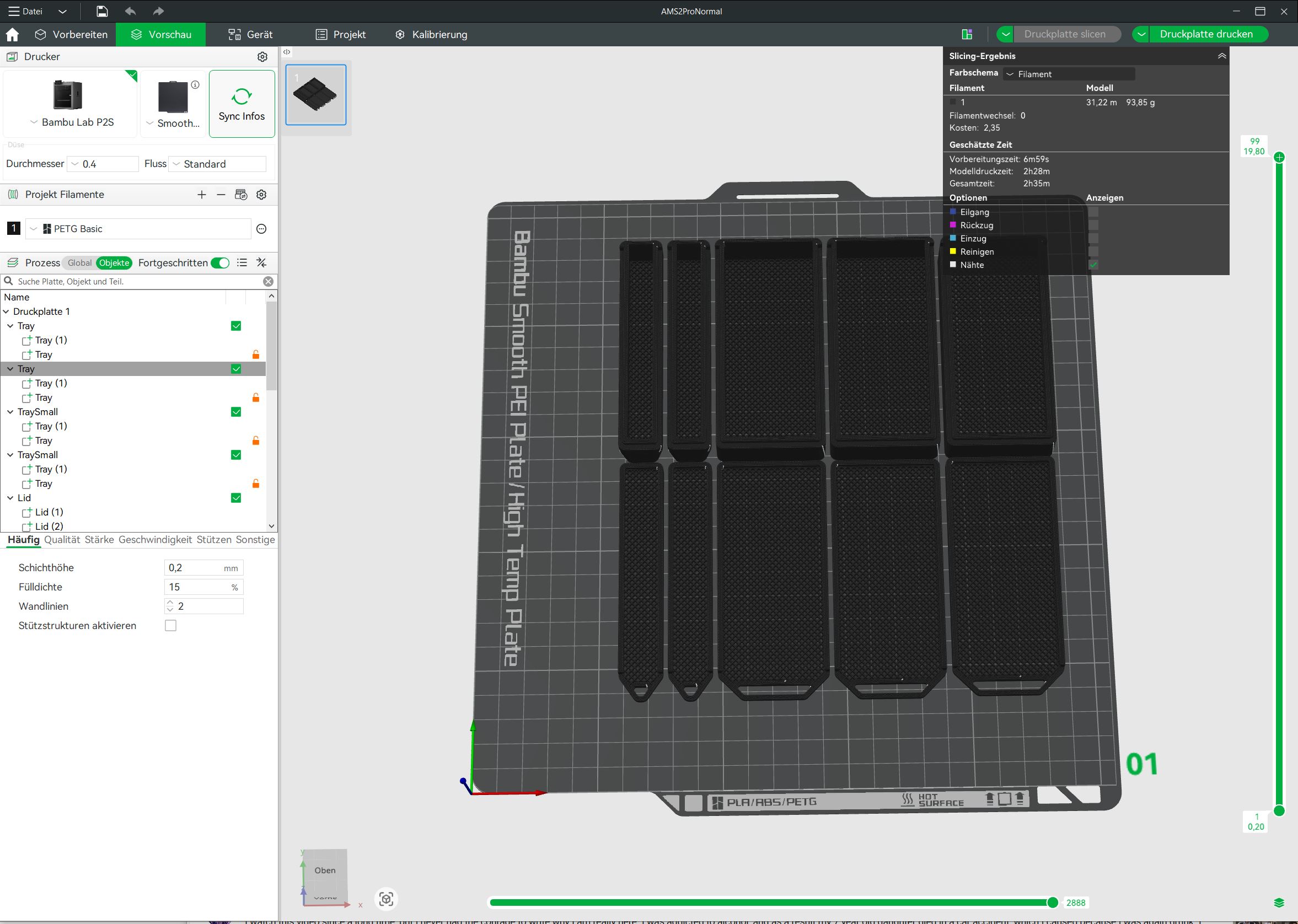Viewport: 1298px width, 924px height.
Task: Select plate 1 thumbnail
Action: pos(316,95)
